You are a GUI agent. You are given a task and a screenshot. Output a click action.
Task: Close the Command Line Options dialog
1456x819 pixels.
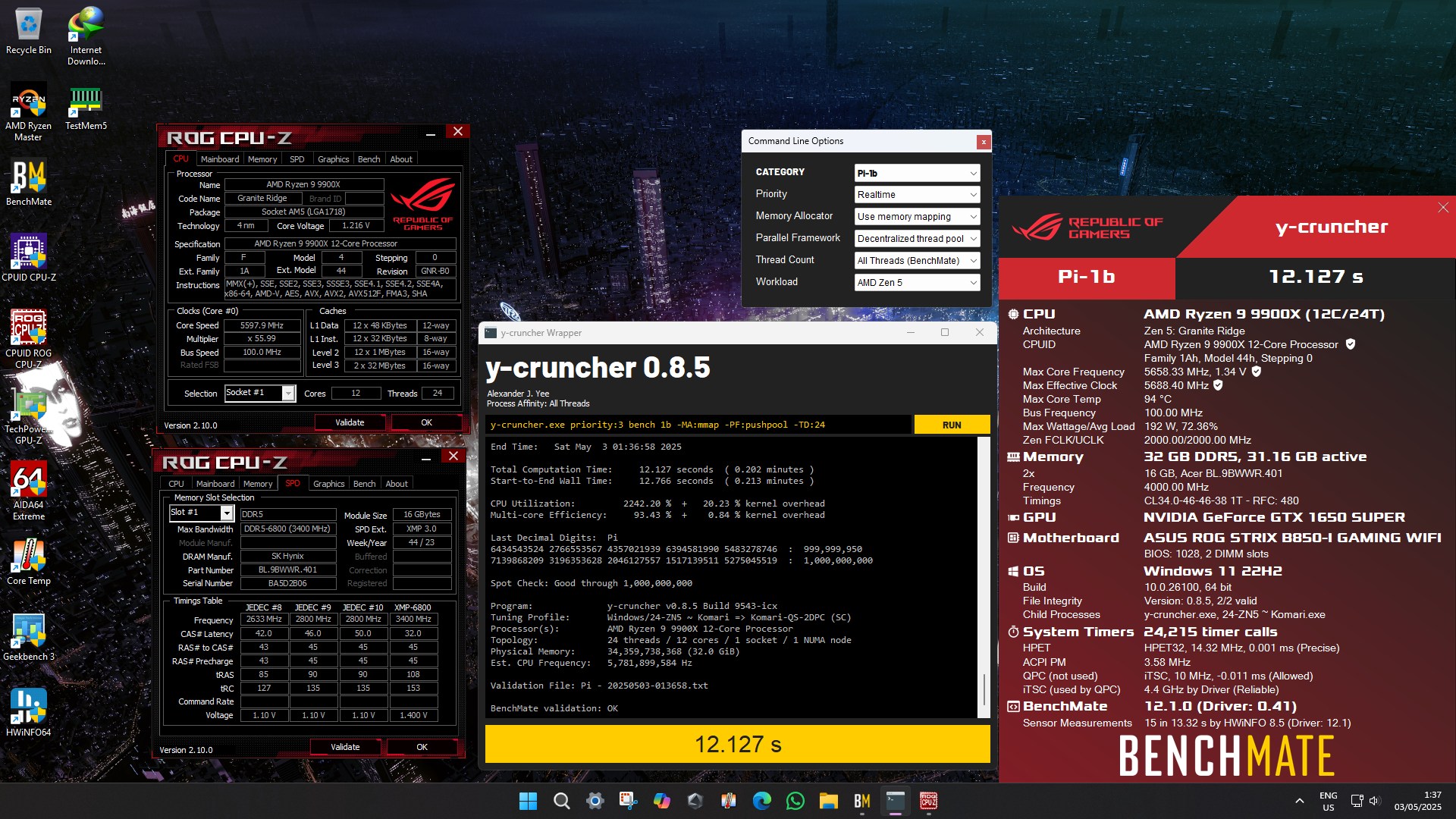983,142
